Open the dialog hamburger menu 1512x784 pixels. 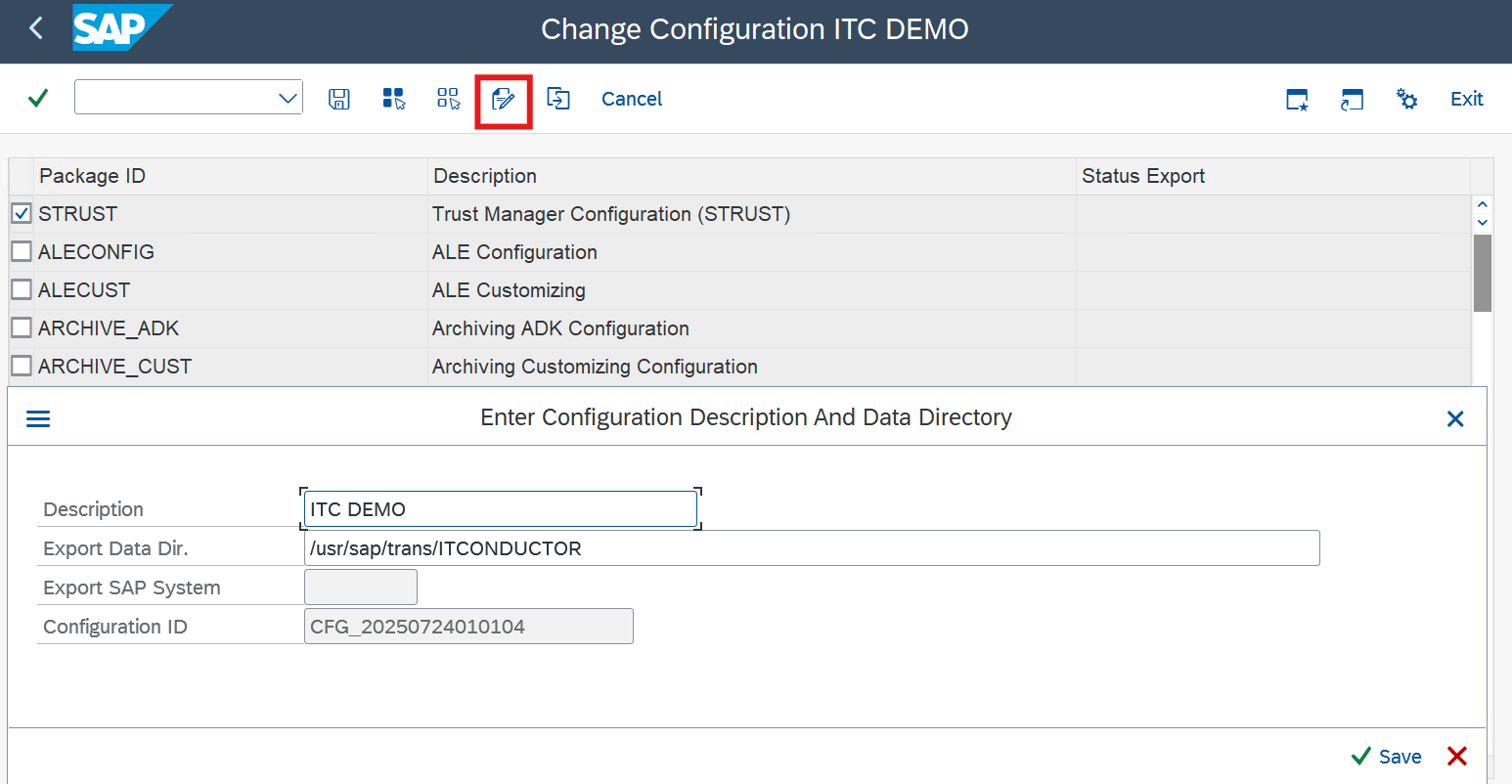tap(38, 418)
